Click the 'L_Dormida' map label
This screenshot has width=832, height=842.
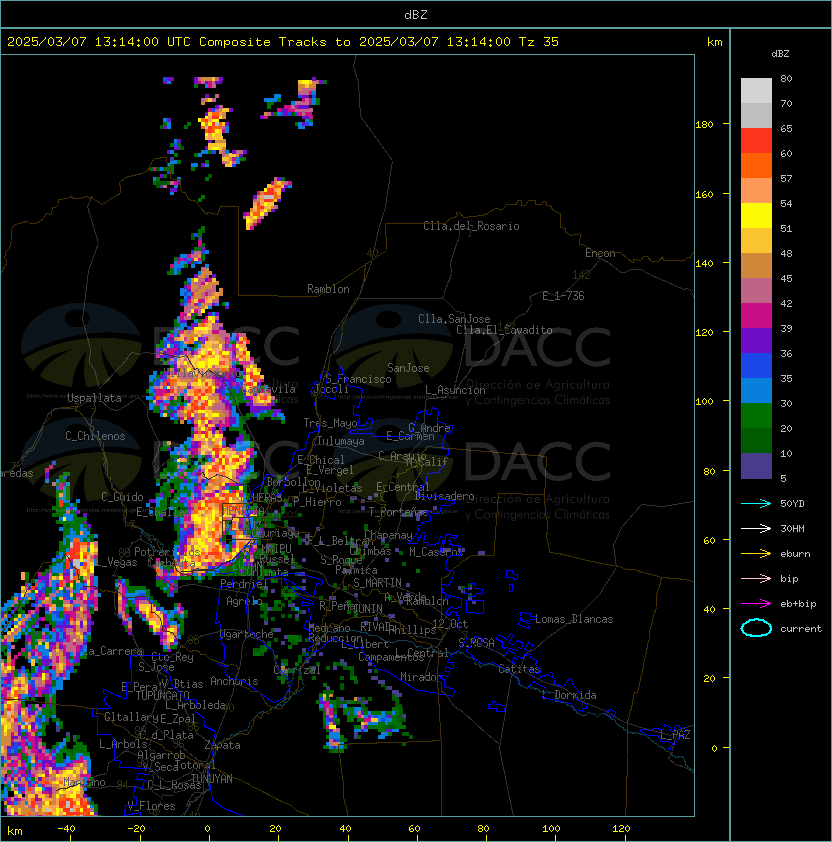point(569,695)
